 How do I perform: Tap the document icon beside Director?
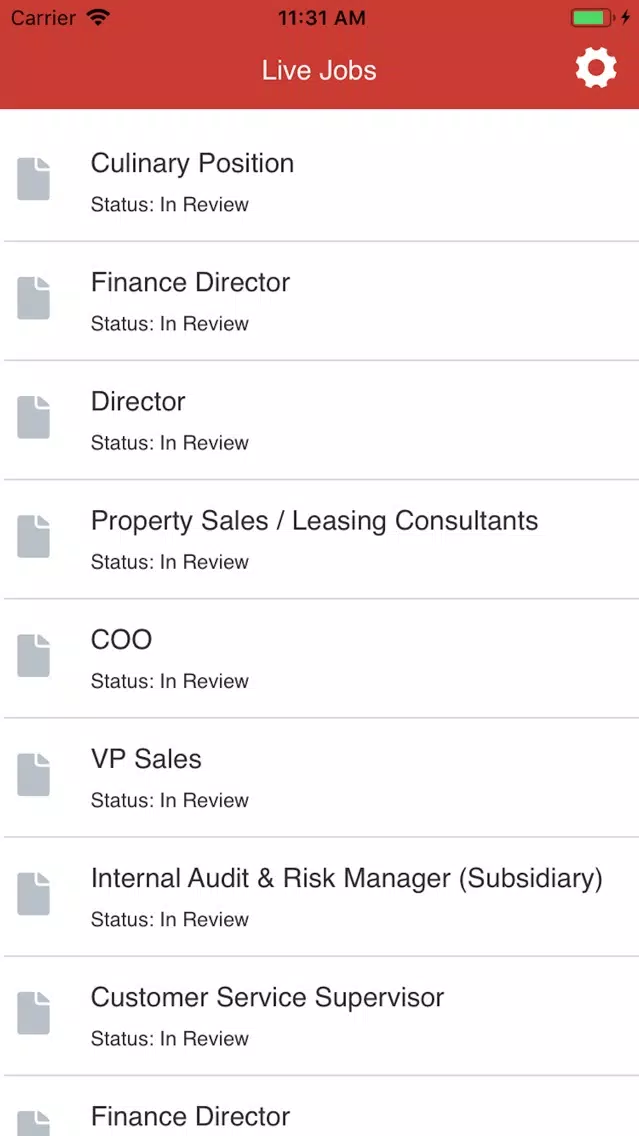tap(33, 417)
